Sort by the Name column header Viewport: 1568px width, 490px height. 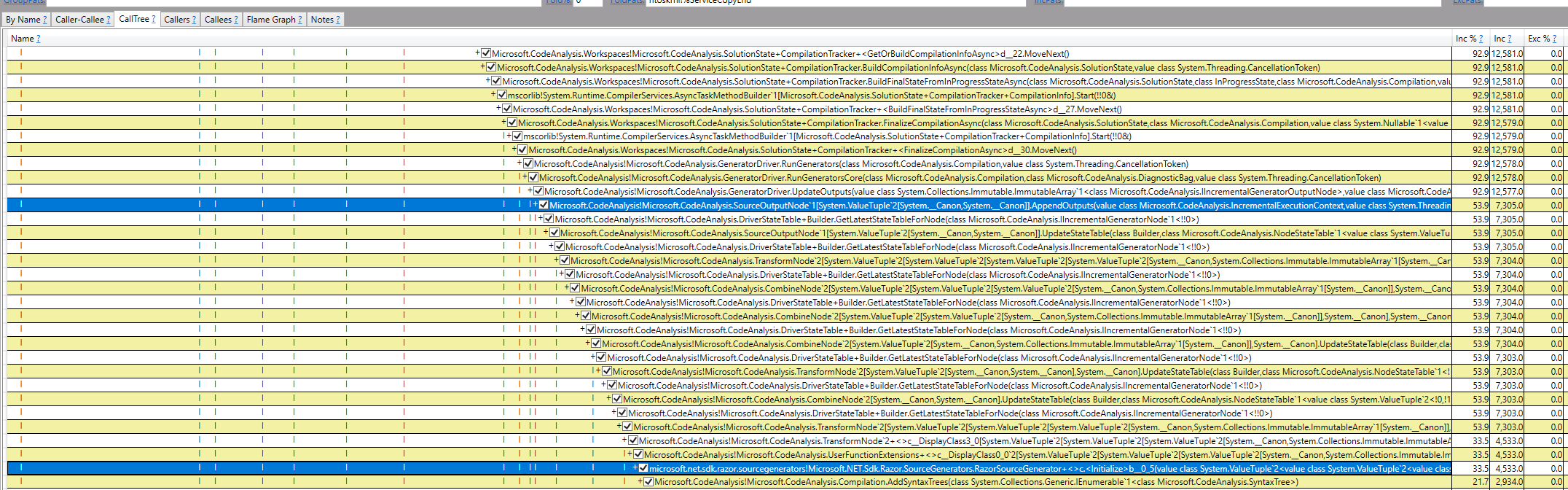pyautogui.click(x=22, y=39)
